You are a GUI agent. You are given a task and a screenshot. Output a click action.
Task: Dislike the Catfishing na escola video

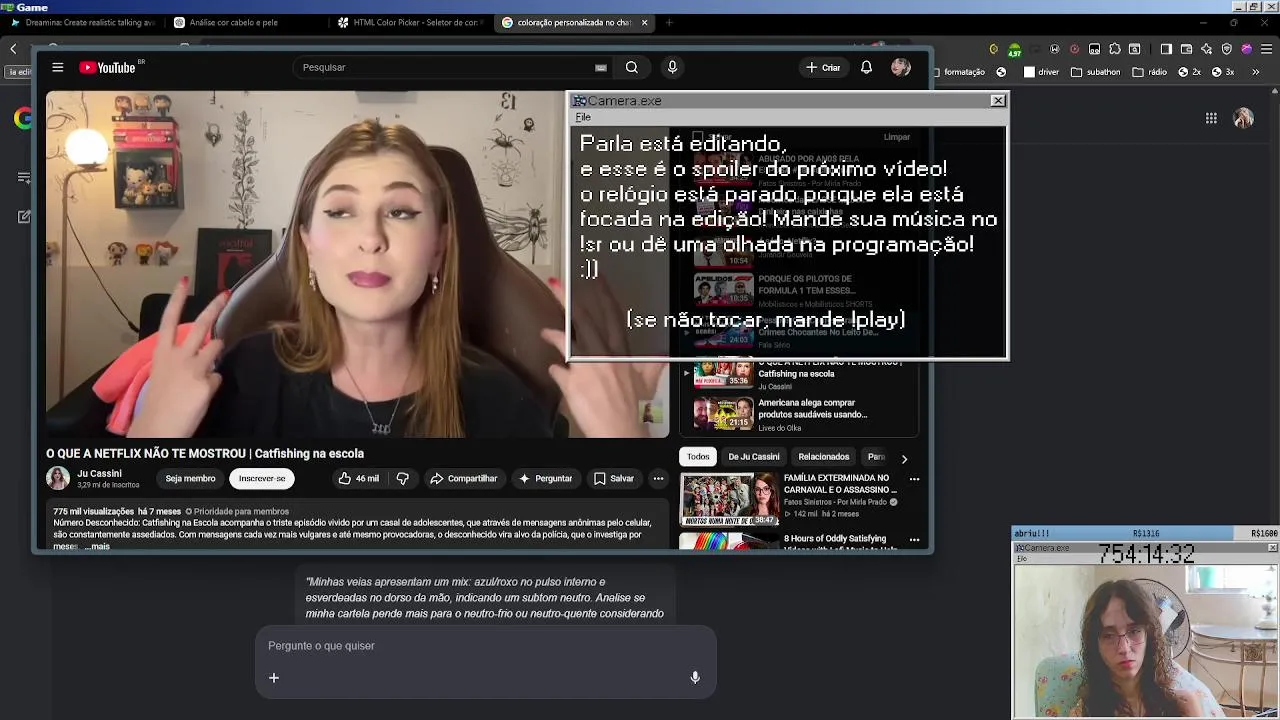(x=402, y=479)
